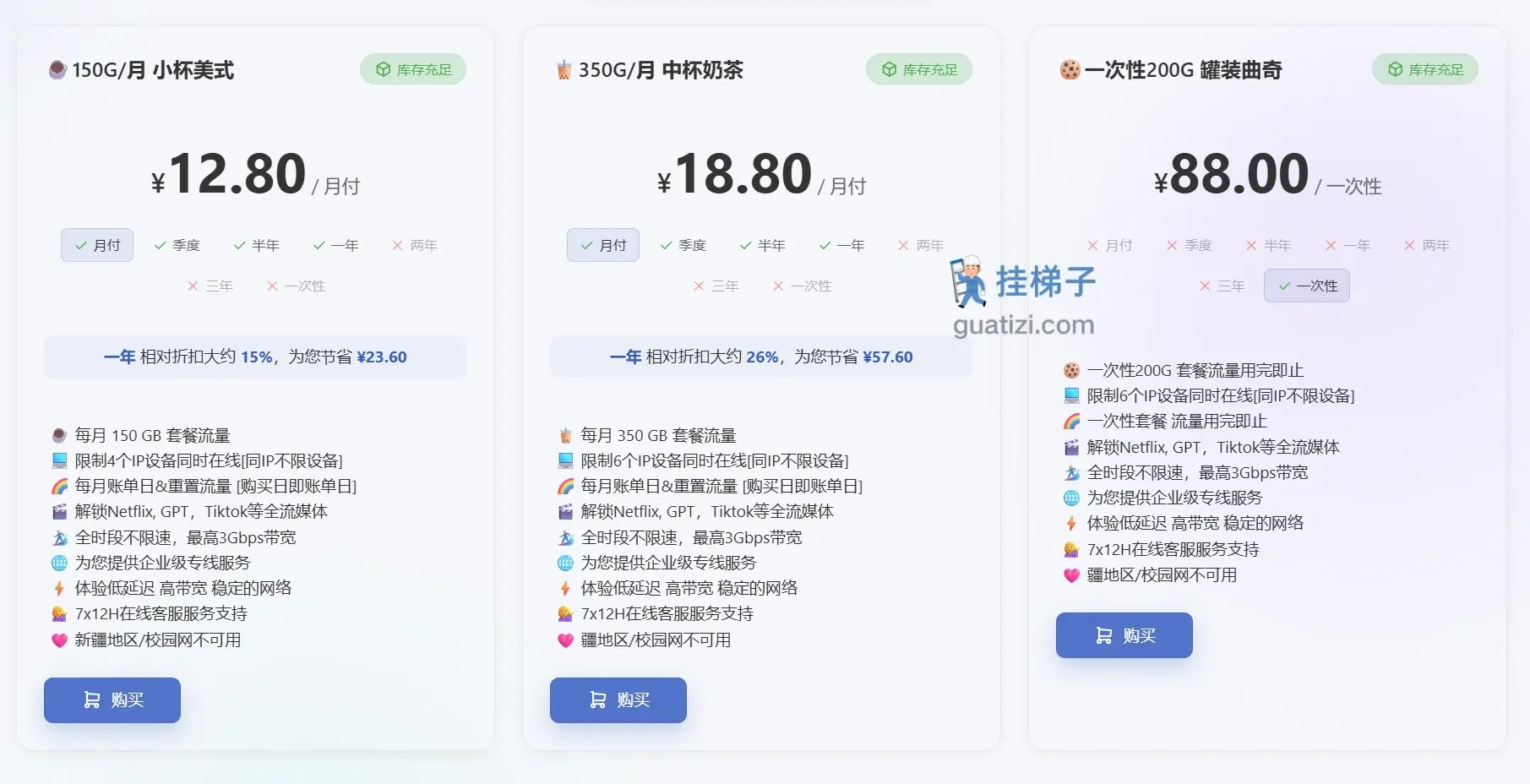Click the 月付 option on the 小杯美式 plan
Image resolution: width=1530 pixels, height=784 pixels.
[97, 246]
